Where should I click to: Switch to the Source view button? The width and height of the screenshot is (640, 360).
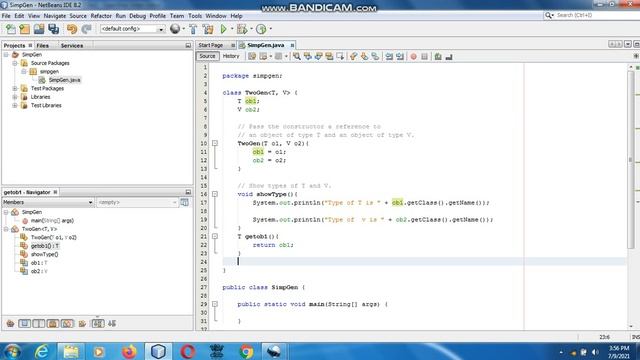207,56
